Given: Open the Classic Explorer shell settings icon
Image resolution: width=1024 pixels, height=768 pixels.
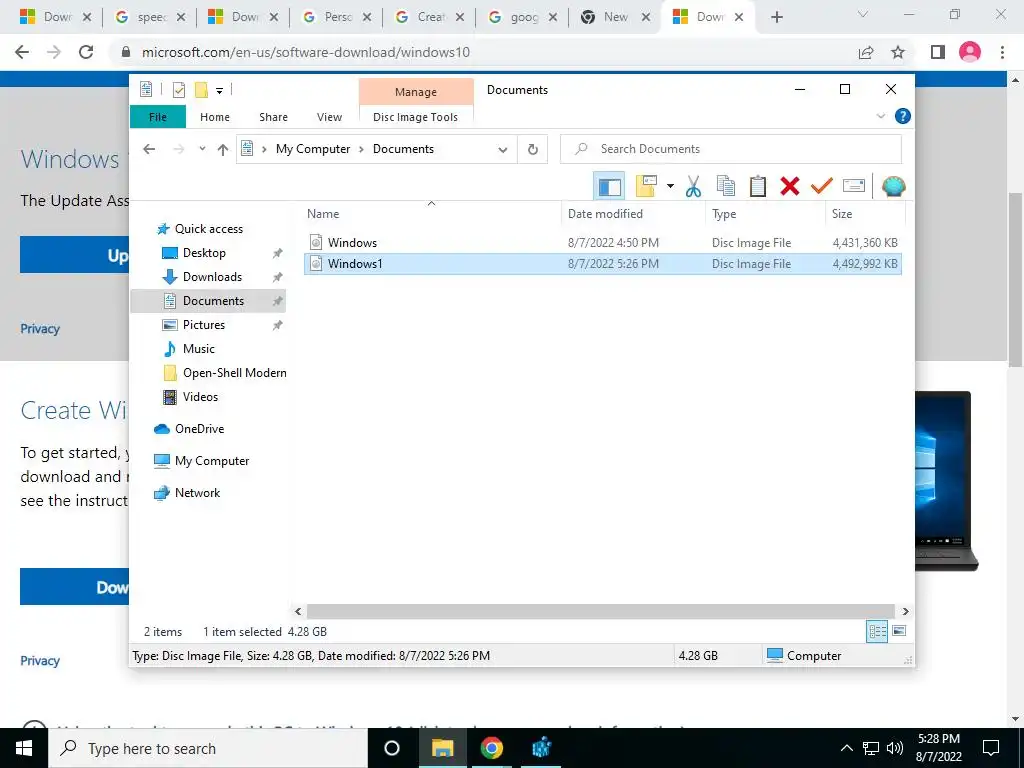Looking at the screenshot, I should pos(893,187).
